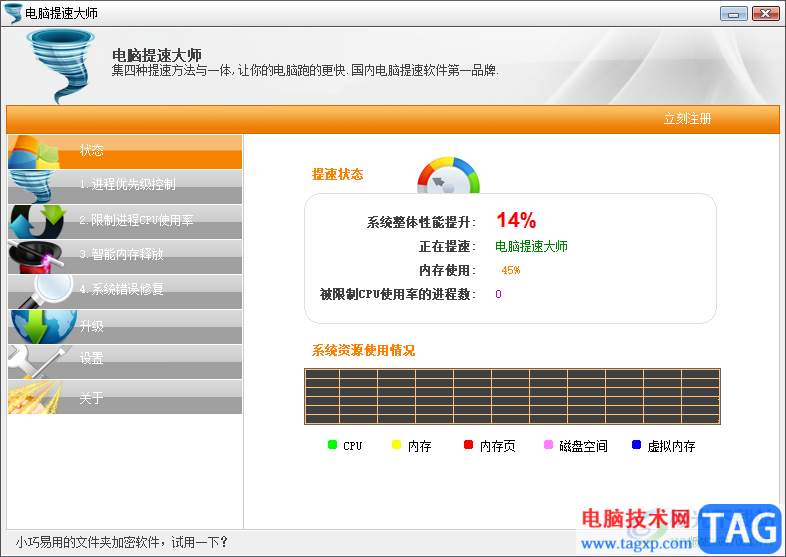Click the blue 虚拟内存 legend swatch

637,445
